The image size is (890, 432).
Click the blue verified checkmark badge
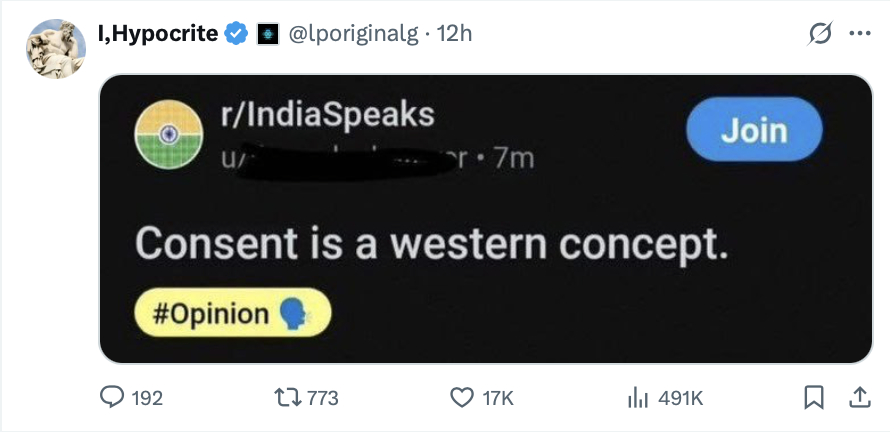click(x=236, y=34)
